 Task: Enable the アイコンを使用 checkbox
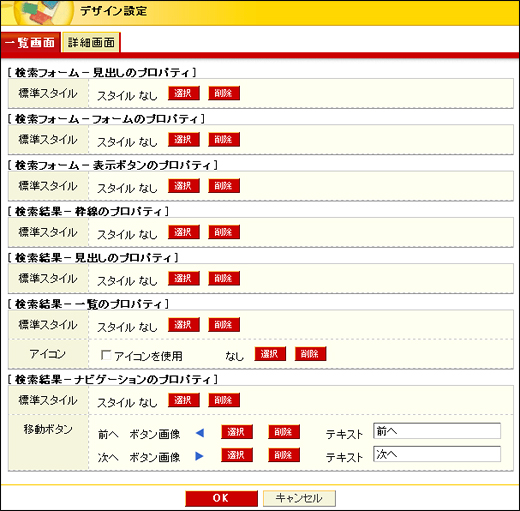click(x=106, y=355)
